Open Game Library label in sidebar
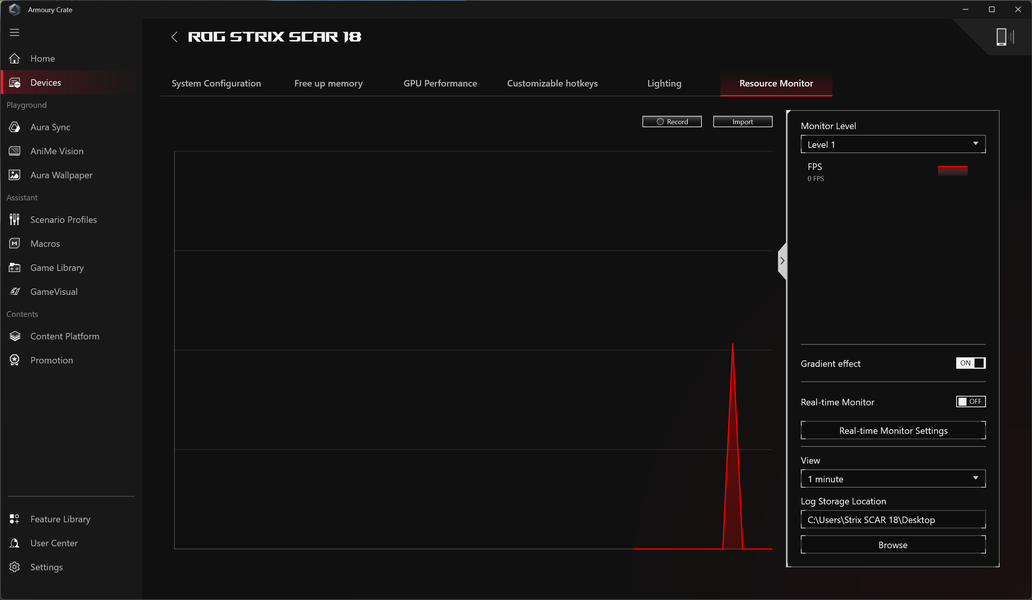The width and height of the screenshot is (1032, 600). tap(57, 268)
